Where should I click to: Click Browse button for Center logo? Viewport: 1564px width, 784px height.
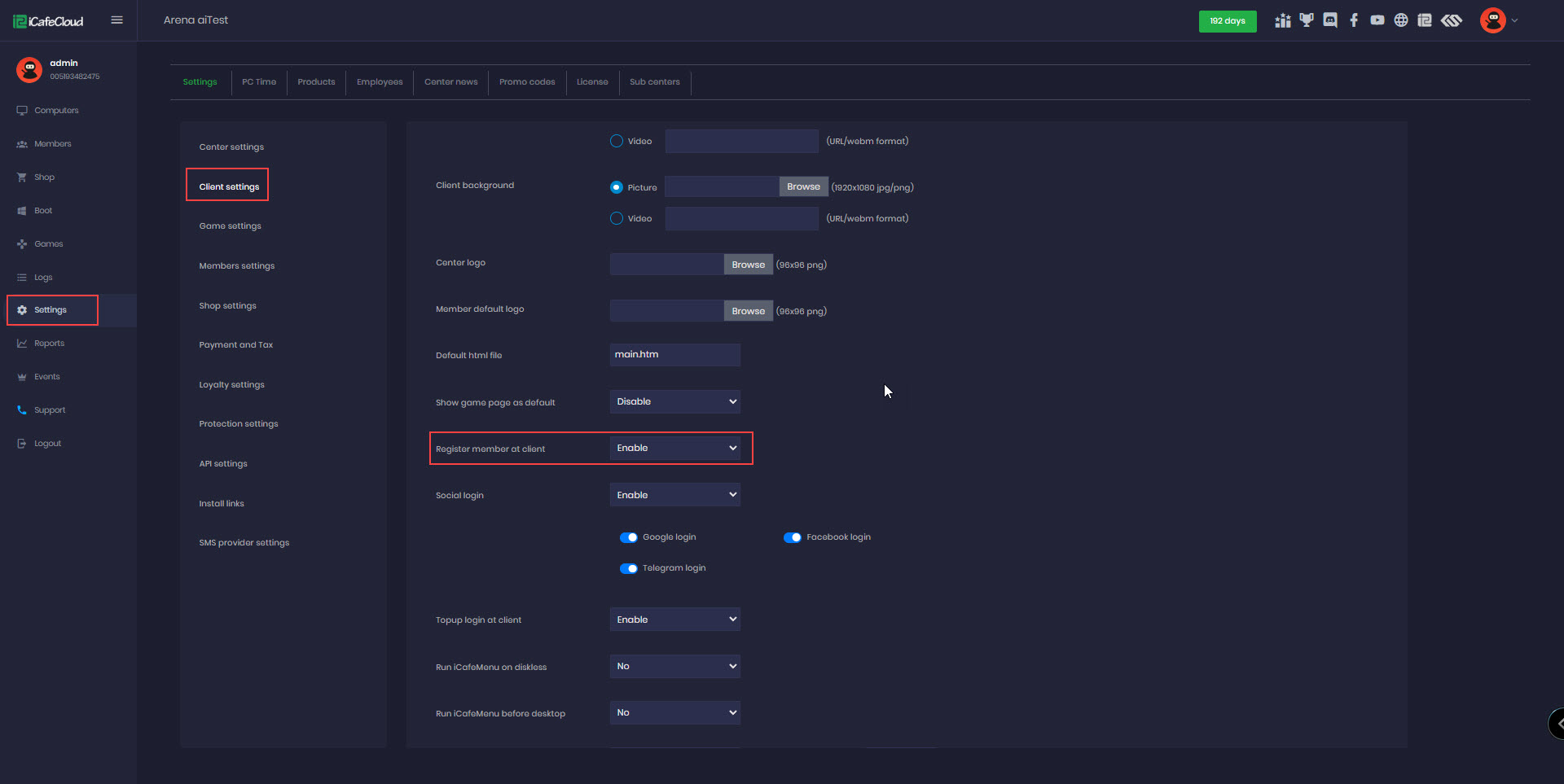click(x=748, y=265)
